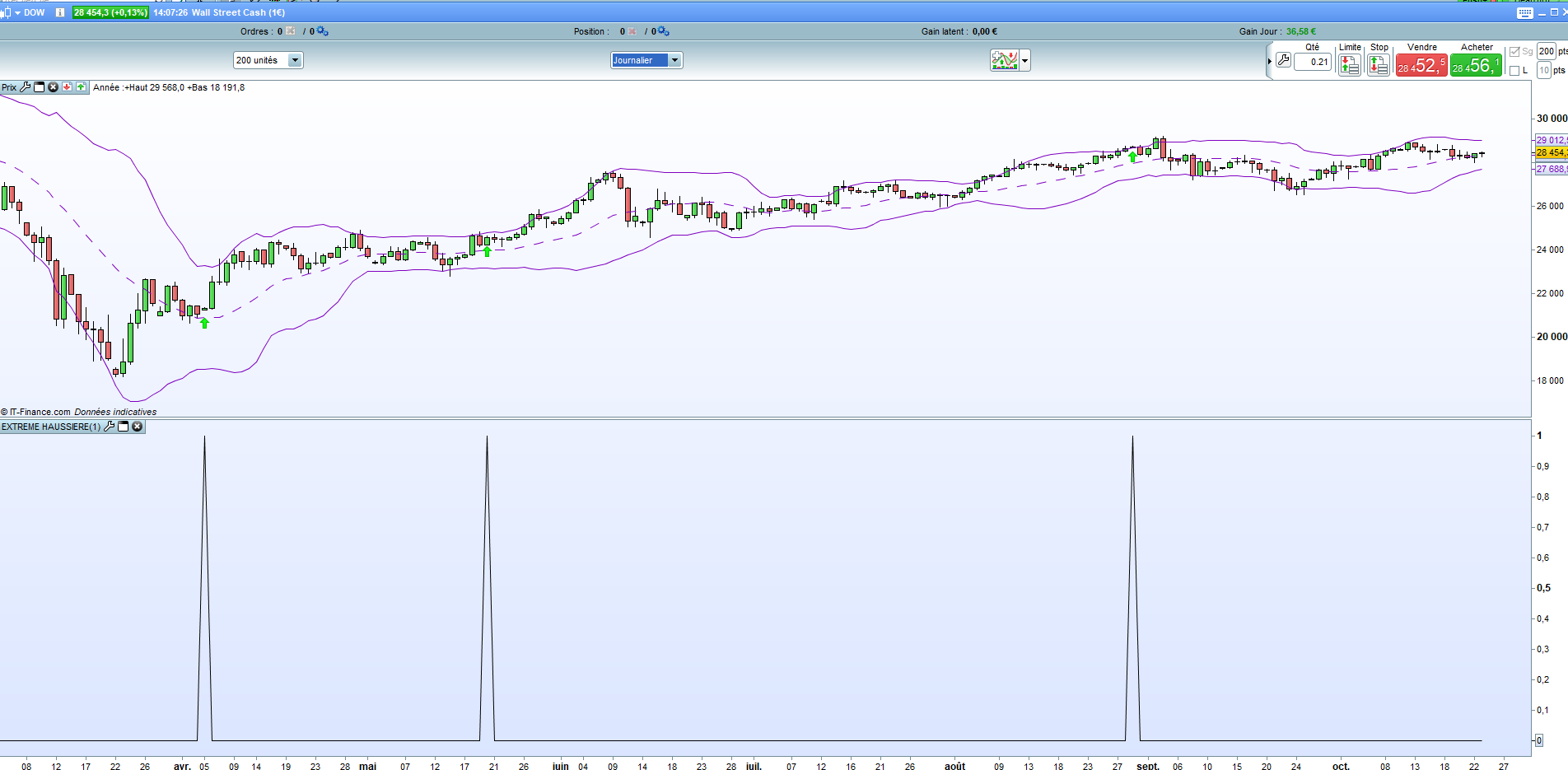1568x770 pixels.
Task: Close the Prix panel
Action: (53, 86)
